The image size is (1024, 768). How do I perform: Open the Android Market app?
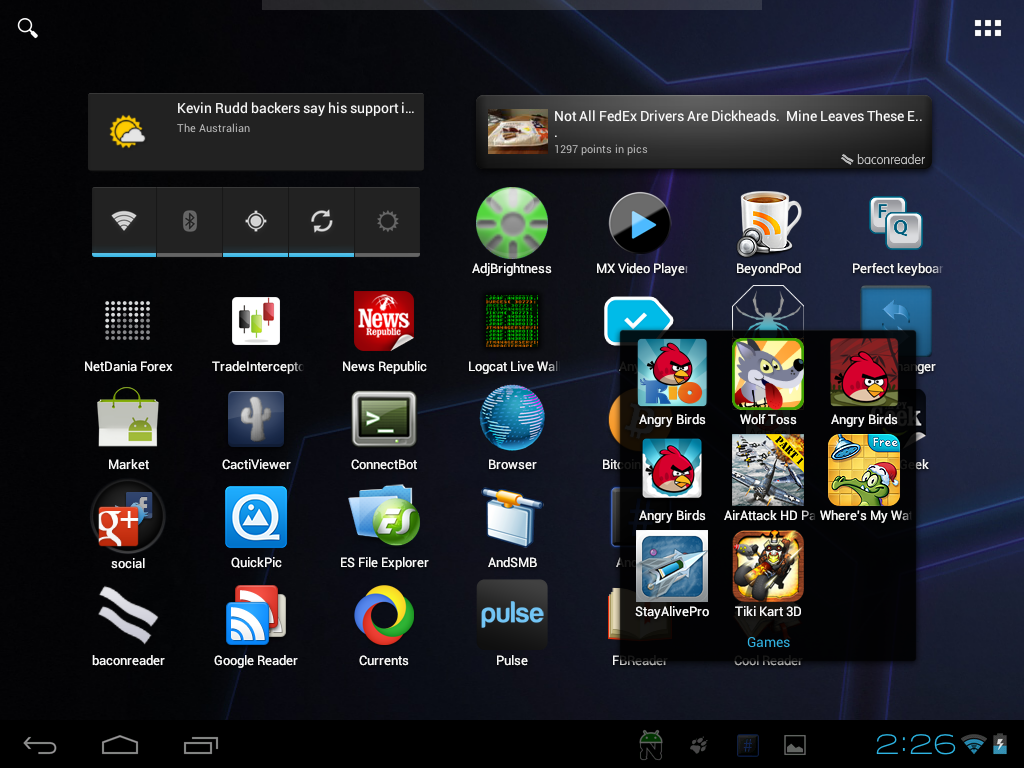(x=128, y=420)
